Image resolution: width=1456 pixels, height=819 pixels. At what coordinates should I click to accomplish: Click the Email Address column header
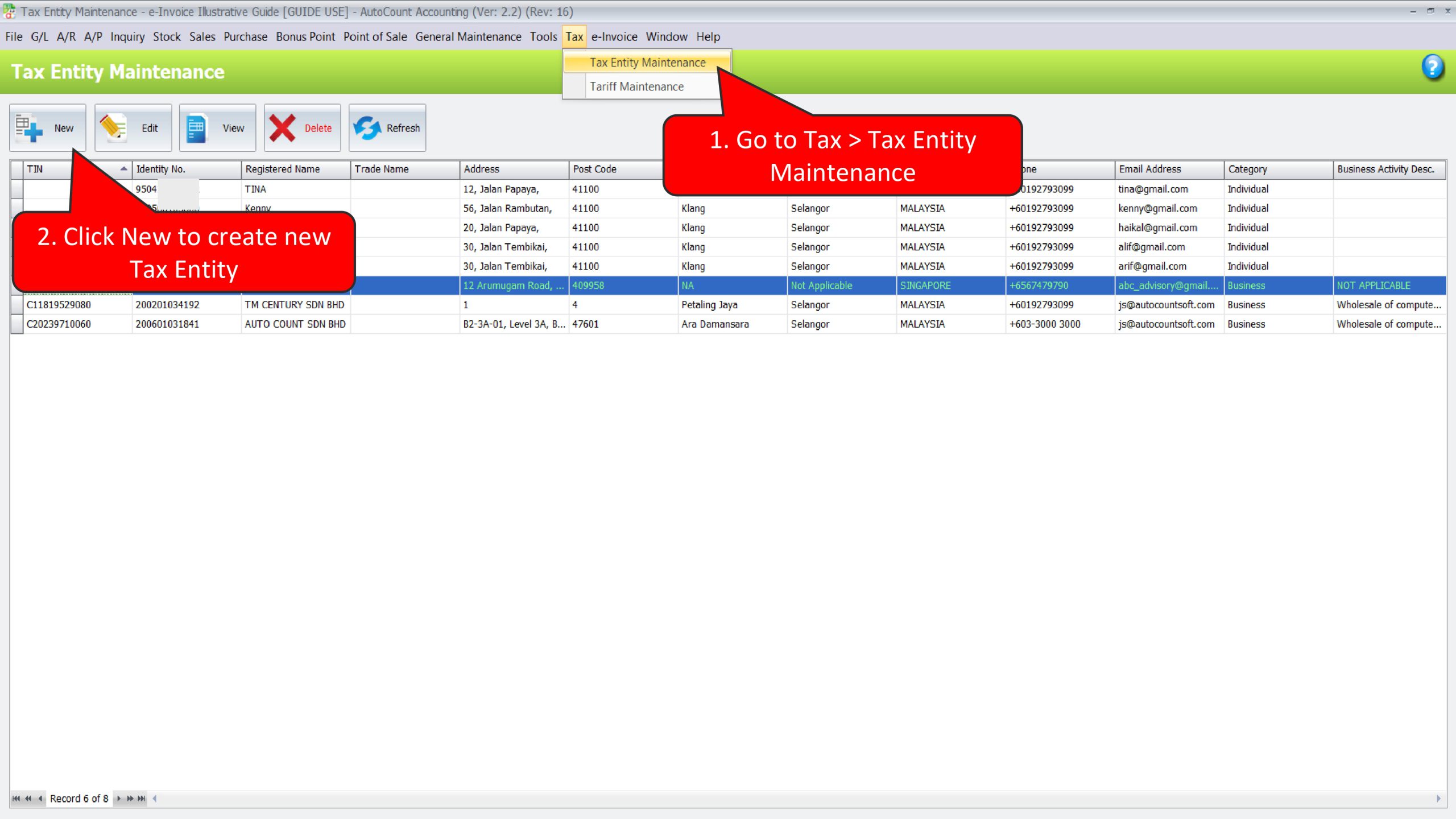pos(1169,169)
